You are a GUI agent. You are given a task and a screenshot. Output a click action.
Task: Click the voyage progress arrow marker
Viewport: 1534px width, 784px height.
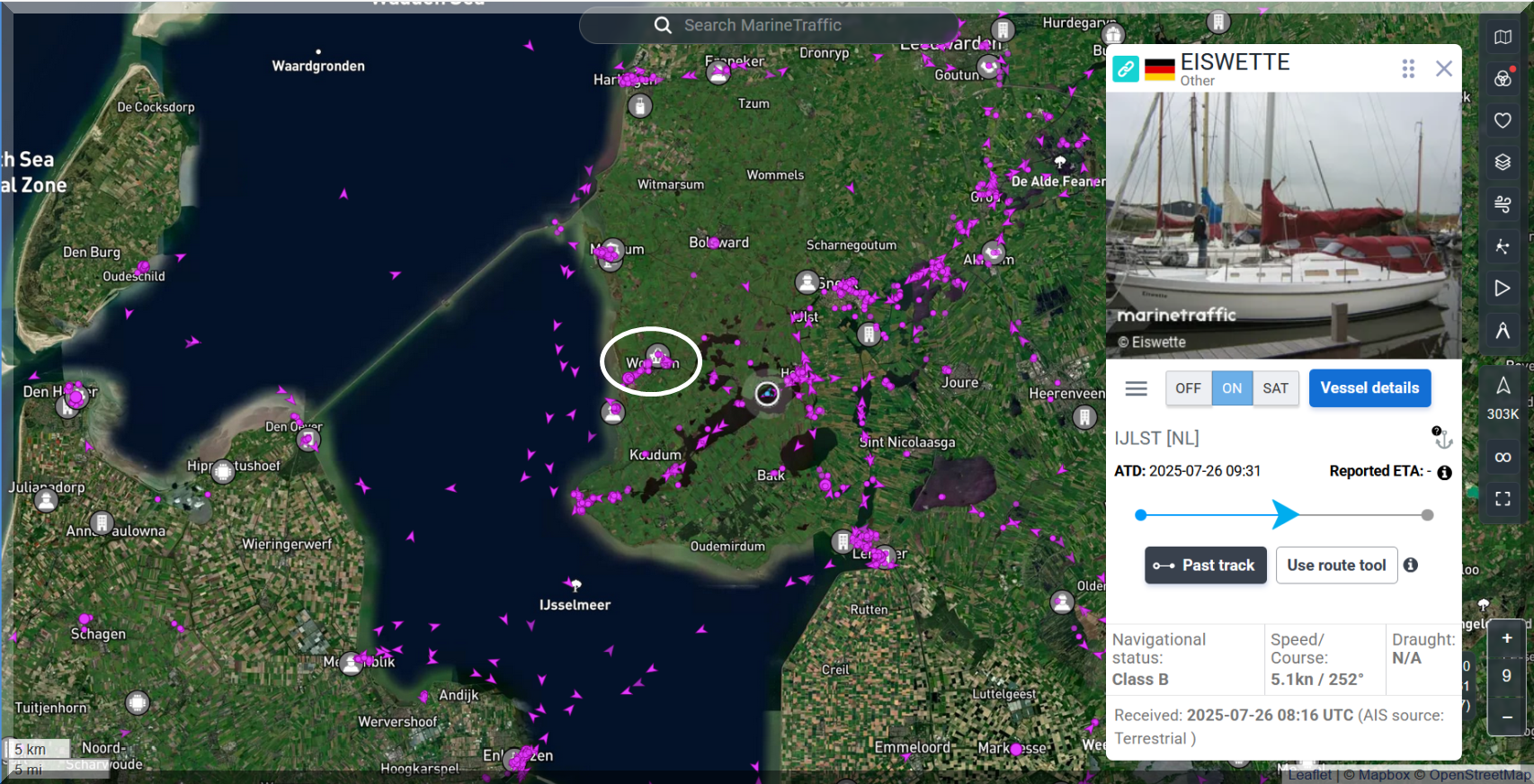1286,515
